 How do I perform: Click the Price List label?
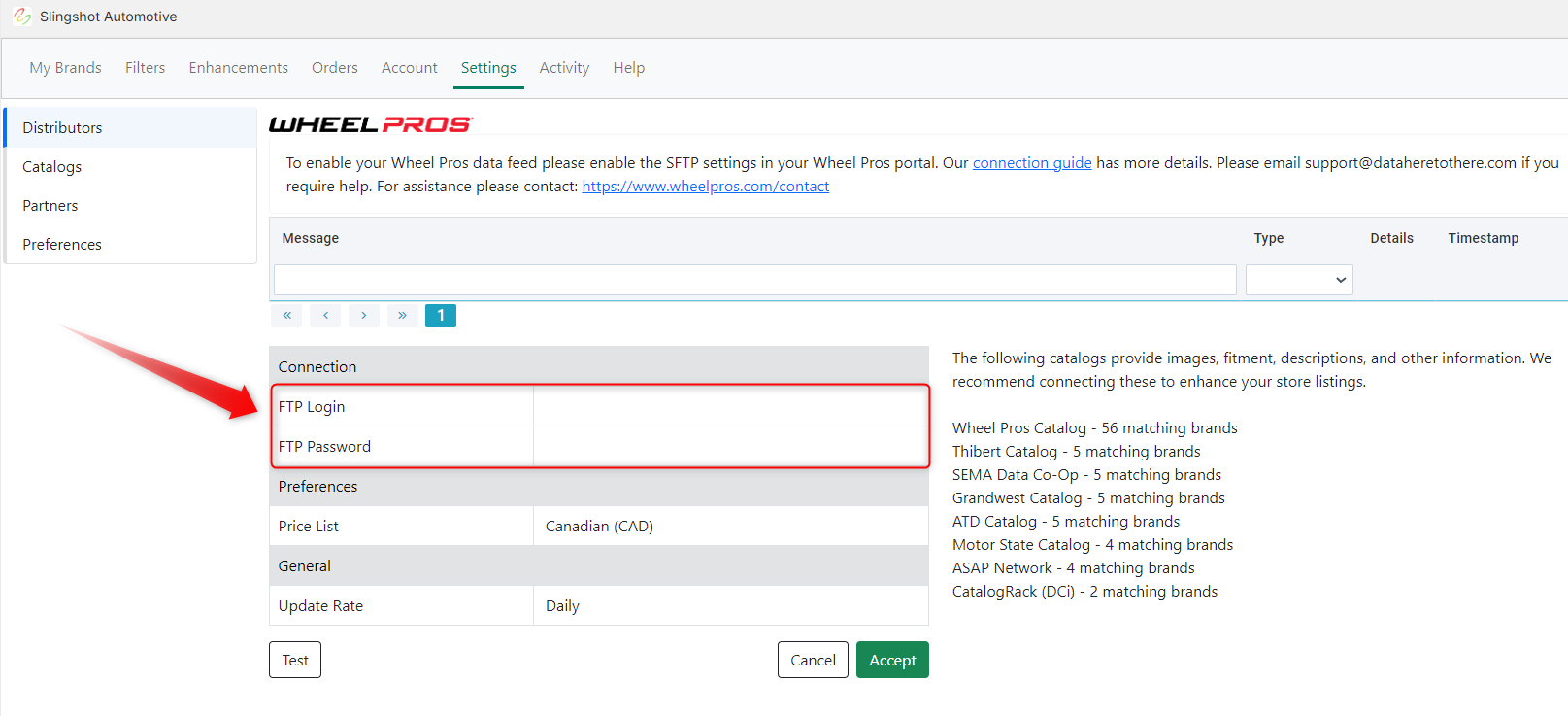point(309,526)
